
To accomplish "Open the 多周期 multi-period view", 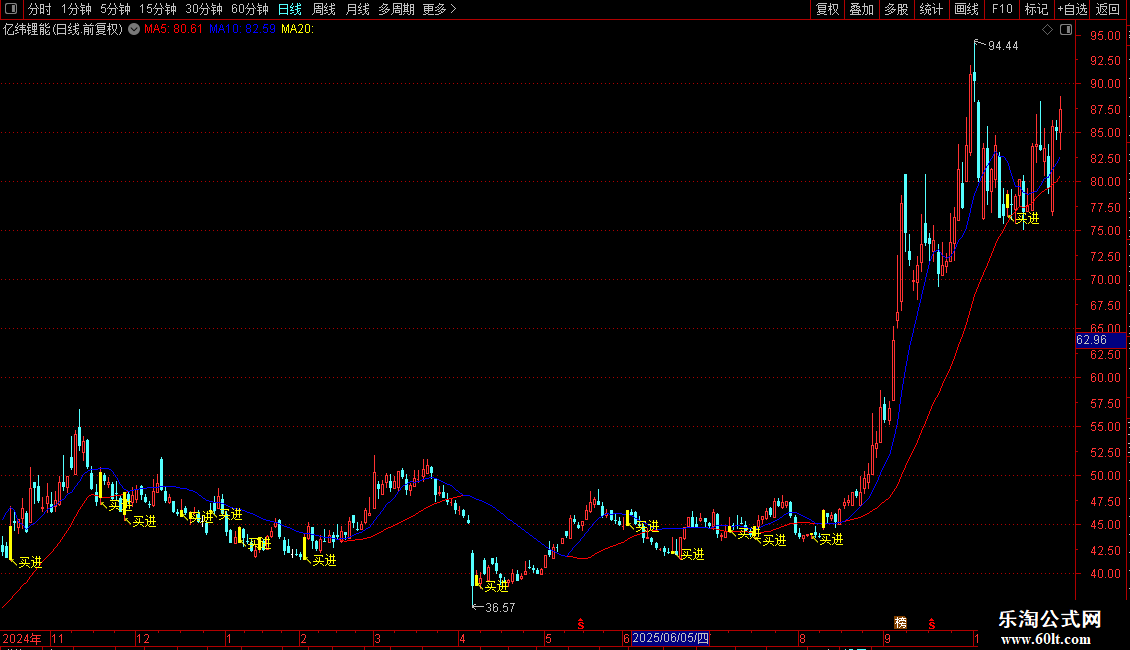I will click(396, 9).
